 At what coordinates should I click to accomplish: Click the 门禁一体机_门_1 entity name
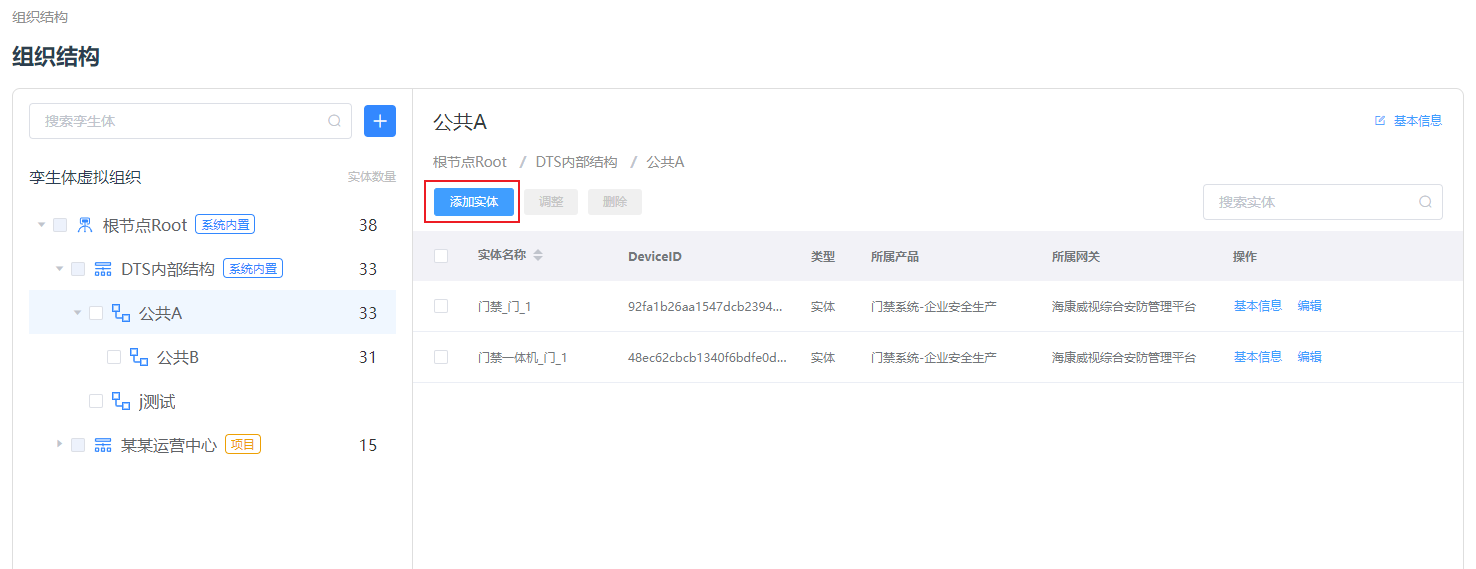[x=522, y=356]
